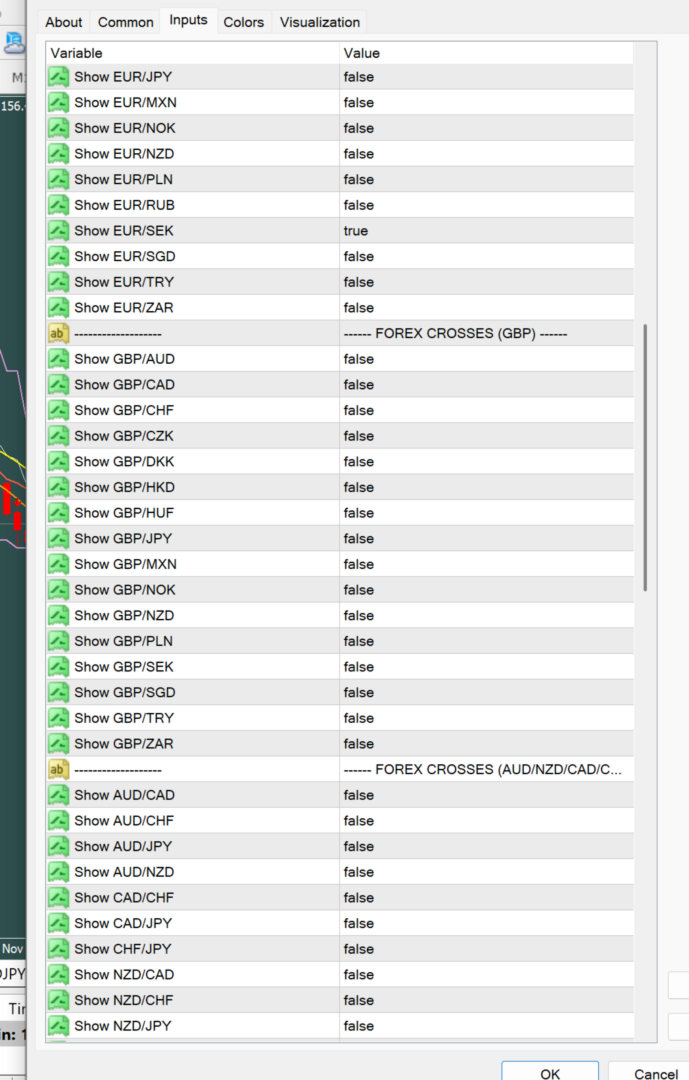The image size is (689, 1080).
Task: Click the icon beside Show NZD/JPY
Action: coord(59,1026)
